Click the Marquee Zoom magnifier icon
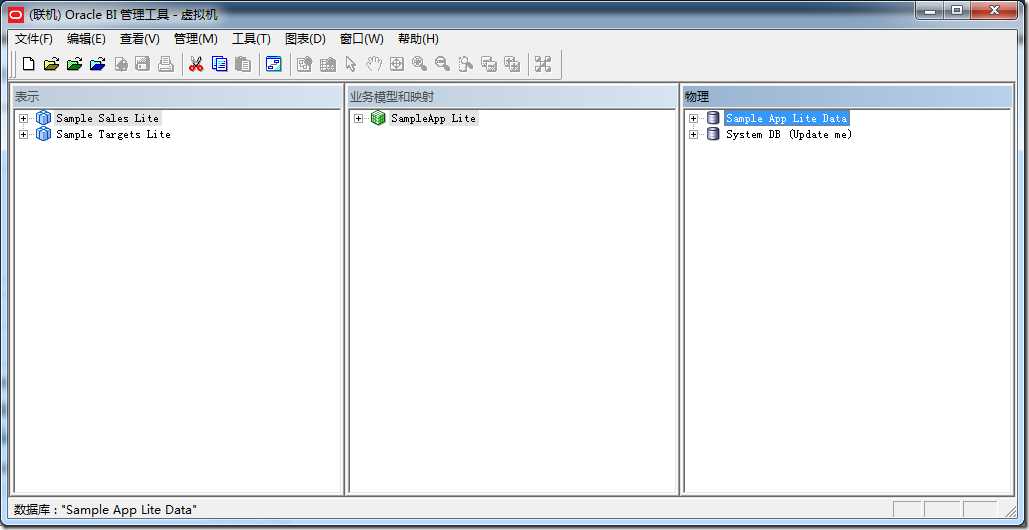 (x=465, y=64)
